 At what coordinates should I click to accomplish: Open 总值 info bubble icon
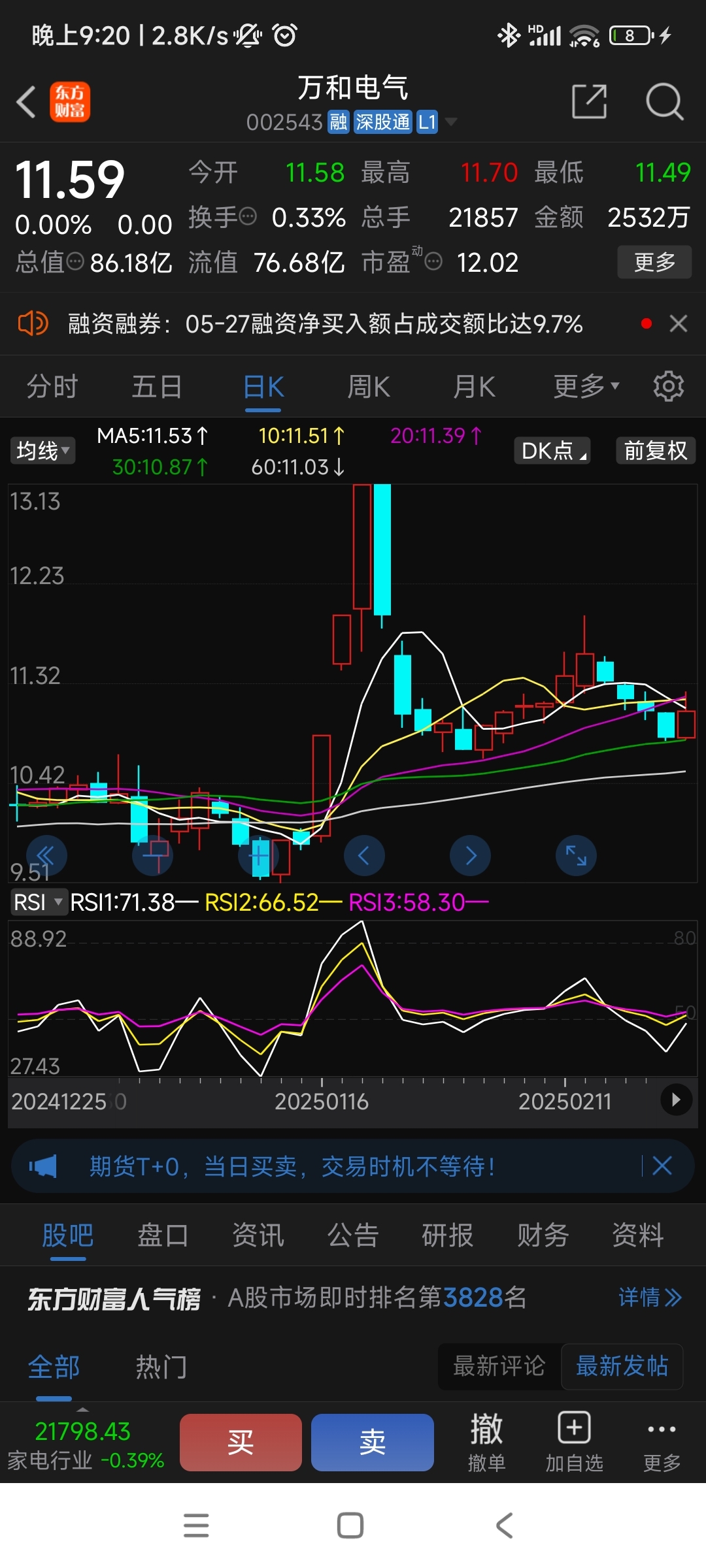pyautogui.click(x=75, y=262)
